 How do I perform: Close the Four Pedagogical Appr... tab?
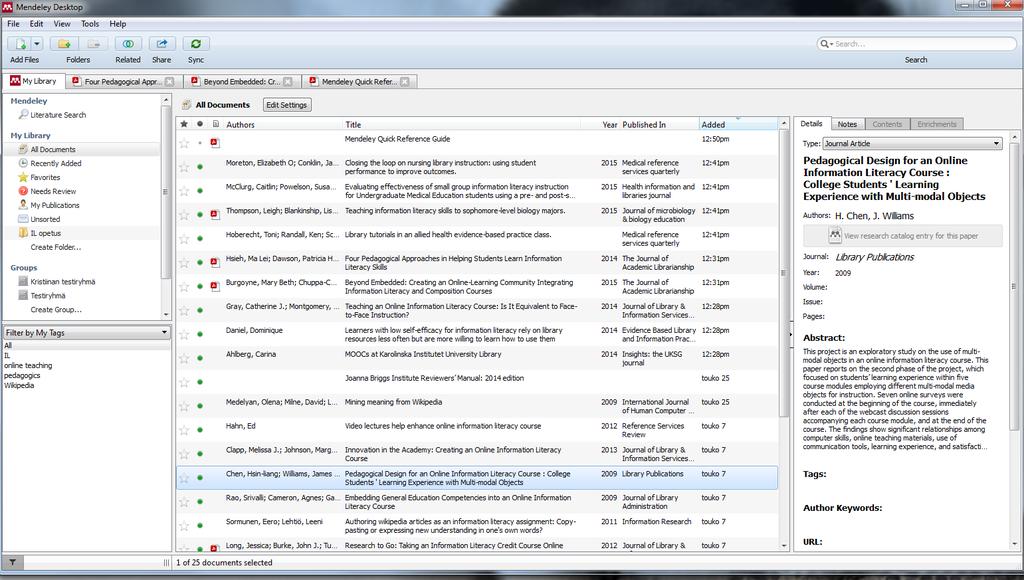click(170, 82)
